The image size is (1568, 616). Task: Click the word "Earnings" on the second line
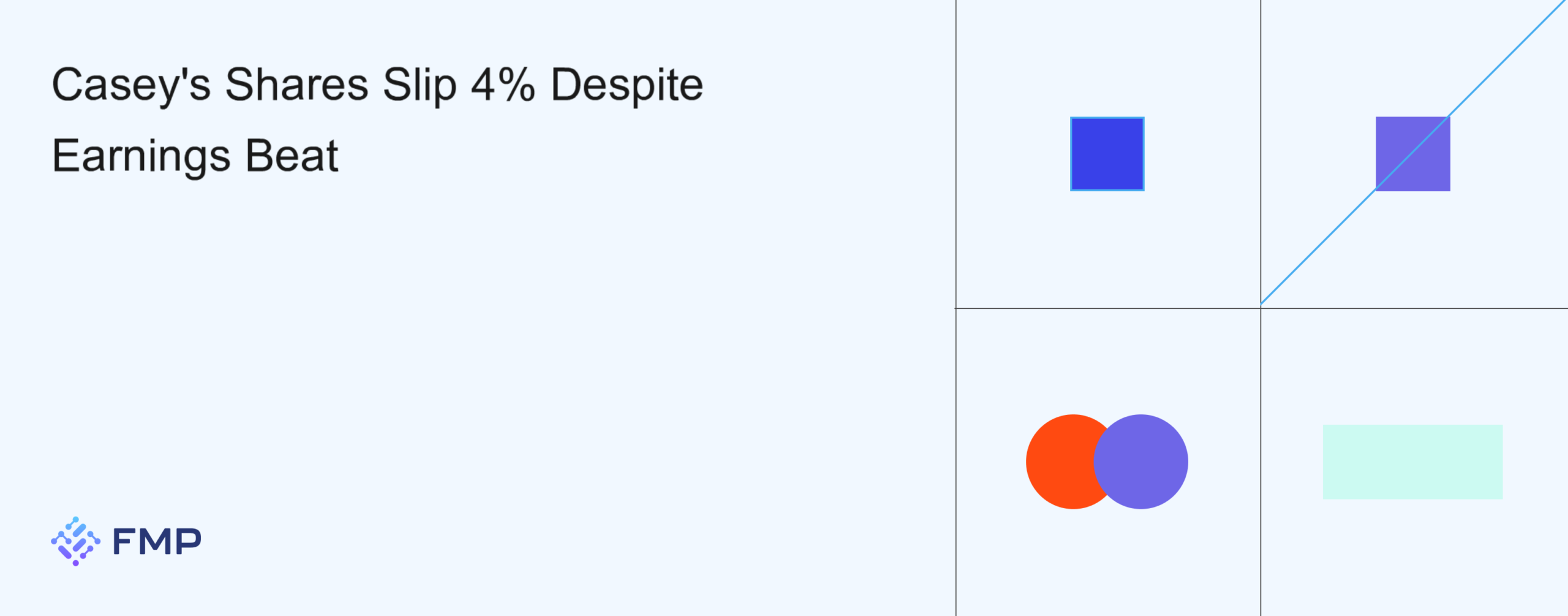tap(141, 156)
